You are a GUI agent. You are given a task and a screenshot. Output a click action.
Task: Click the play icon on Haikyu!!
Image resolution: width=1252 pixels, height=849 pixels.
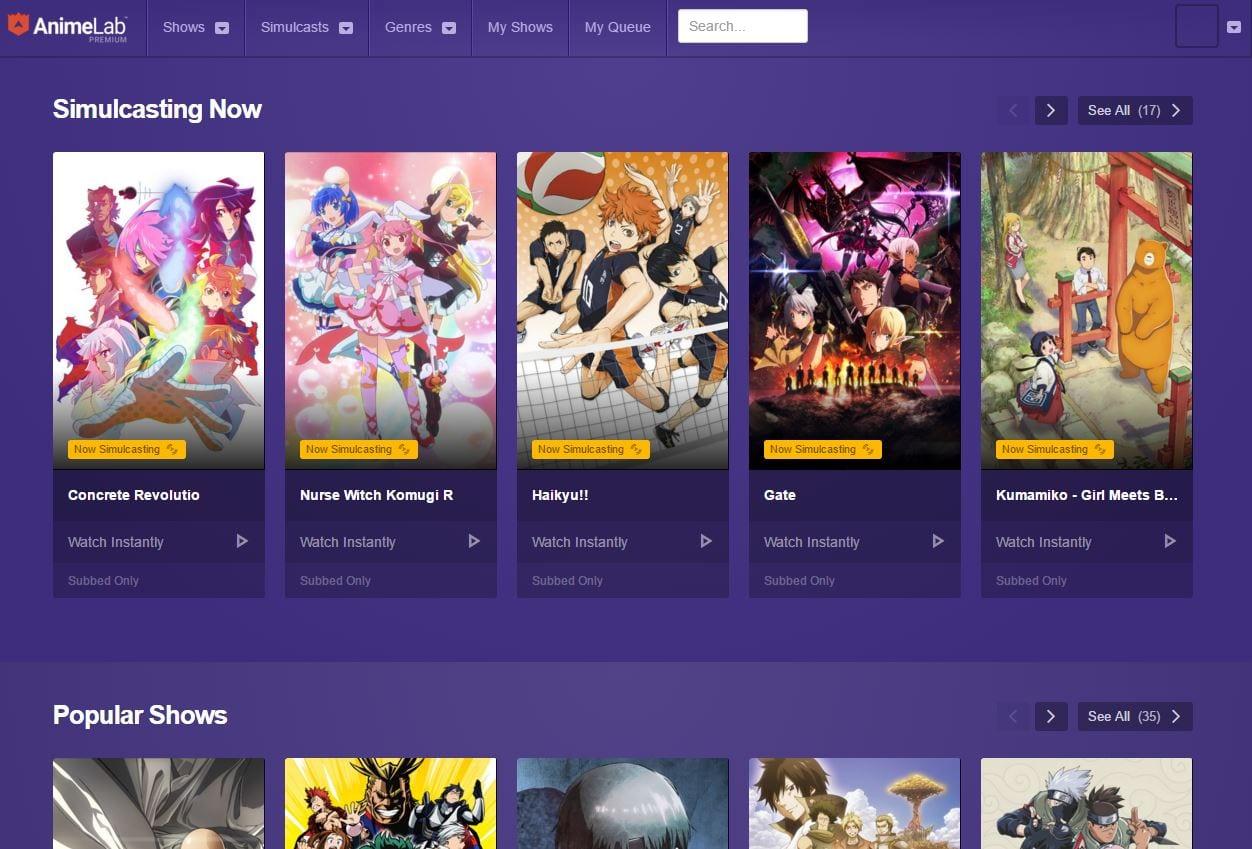pos(706,541)
